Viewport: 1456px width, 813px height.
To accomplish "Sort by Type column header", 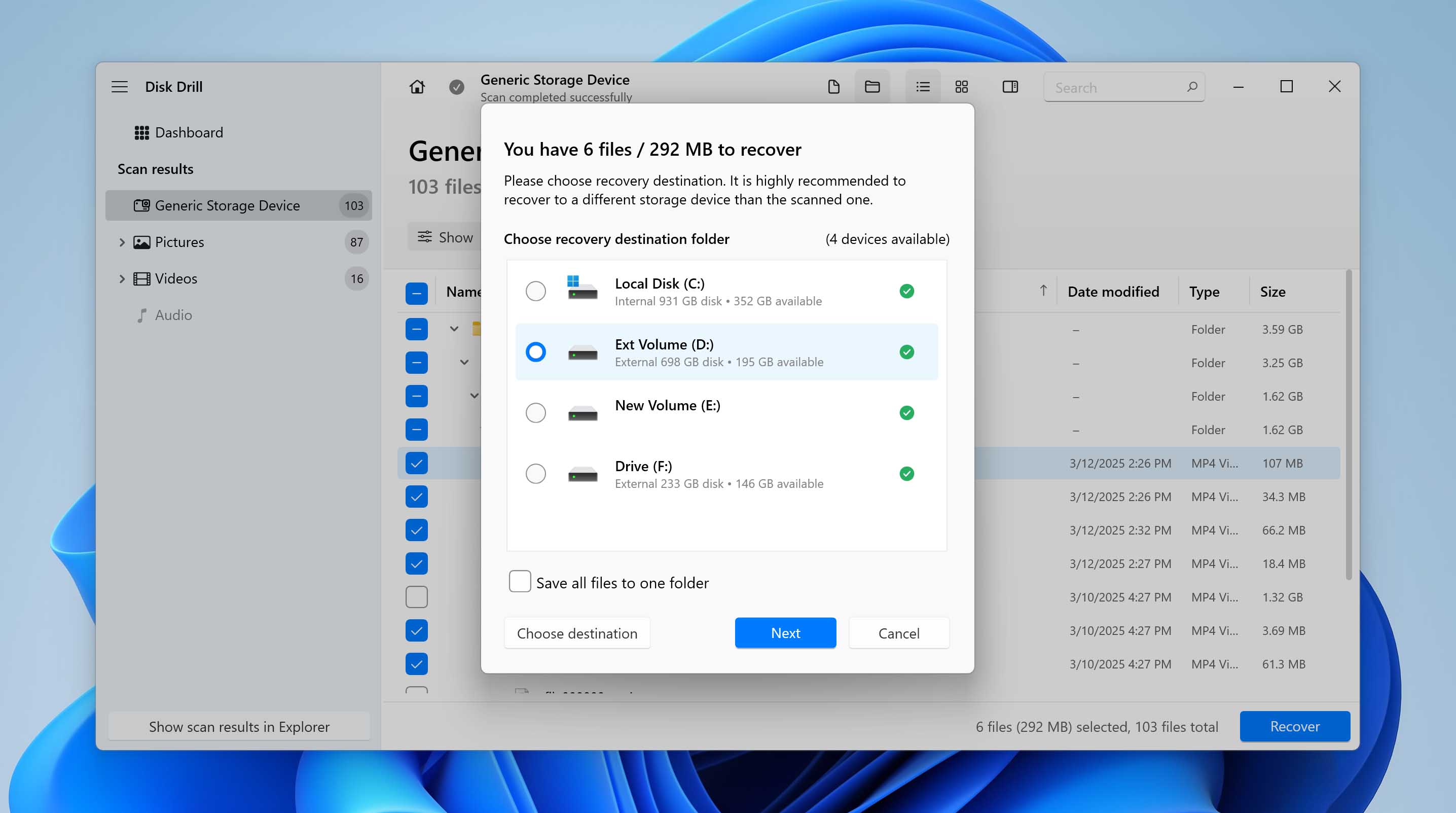I will click(x=1204, y=292).
